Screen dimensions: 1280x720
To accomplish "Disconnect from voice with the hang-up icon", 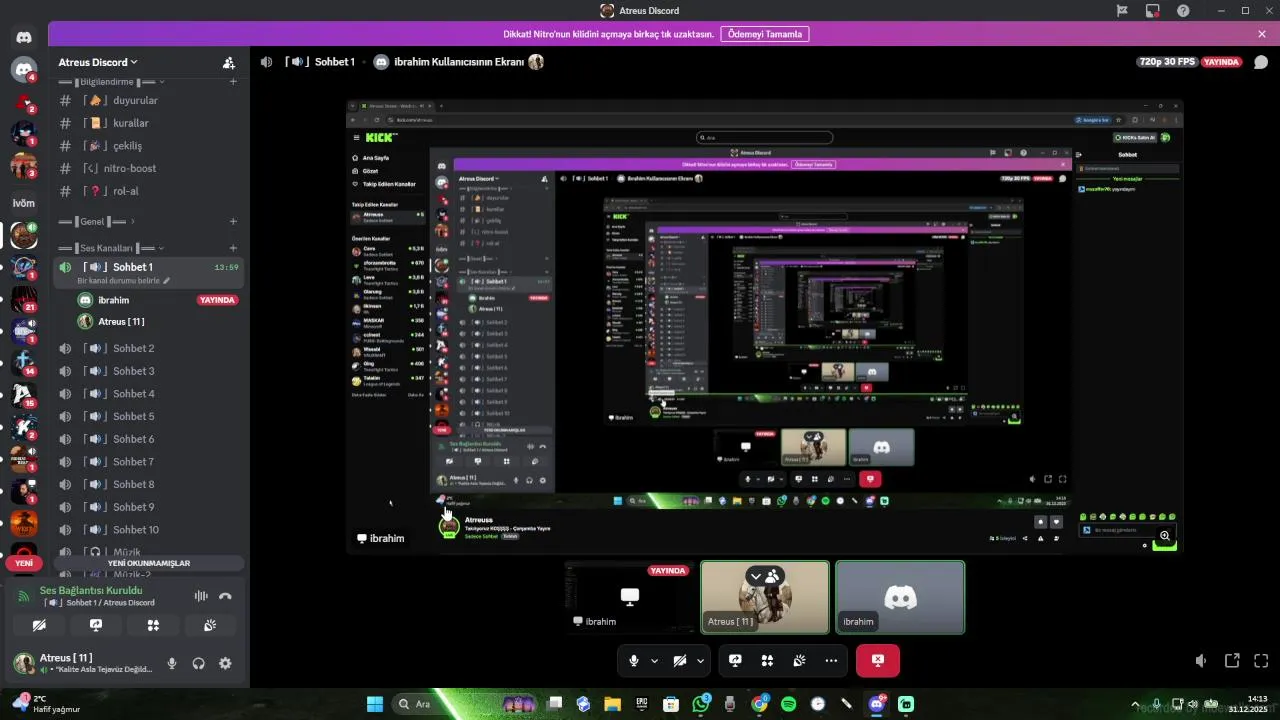I will pyautogui.click(x=226, y=596).
